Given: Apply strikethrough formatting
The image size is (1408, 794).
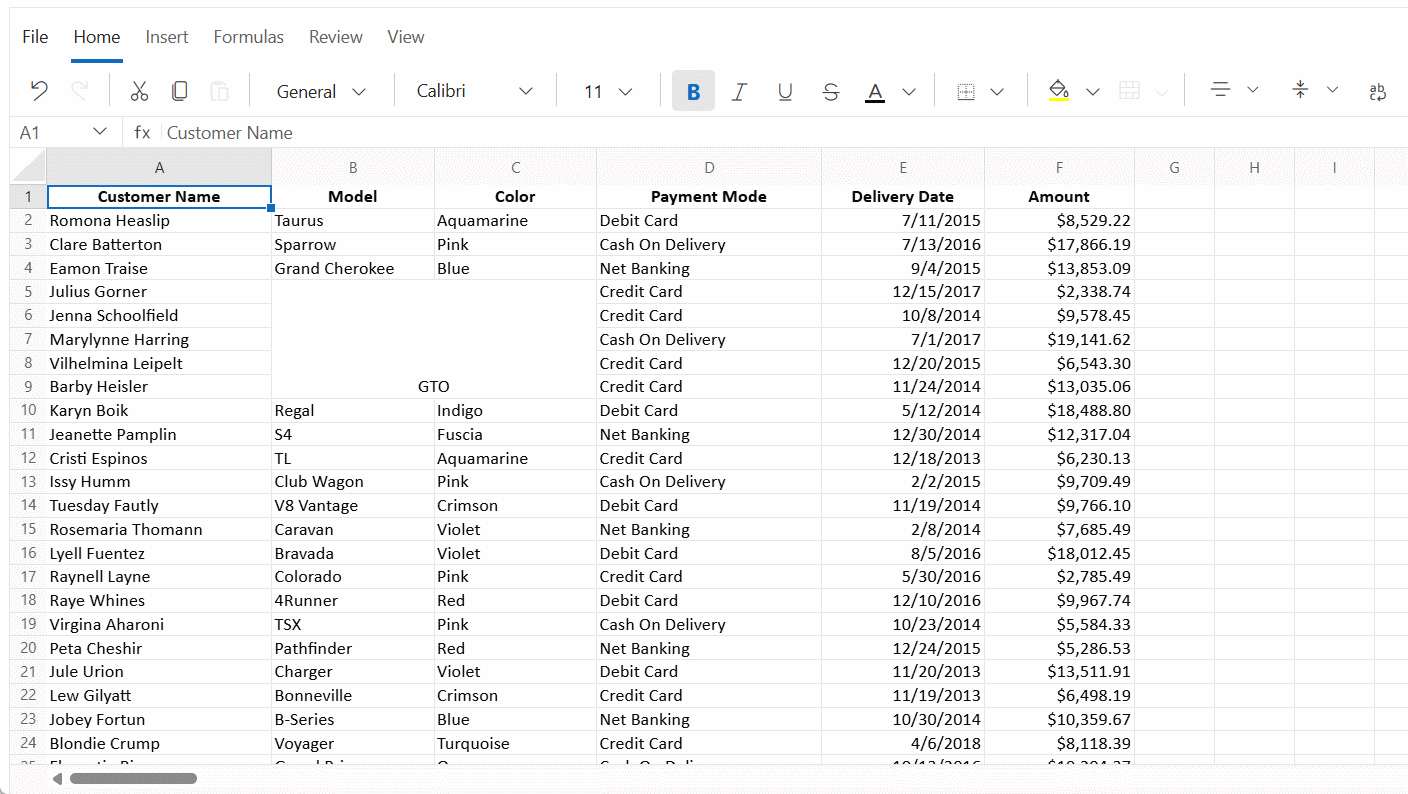Looking at the screenshot, I should (830, 92).
